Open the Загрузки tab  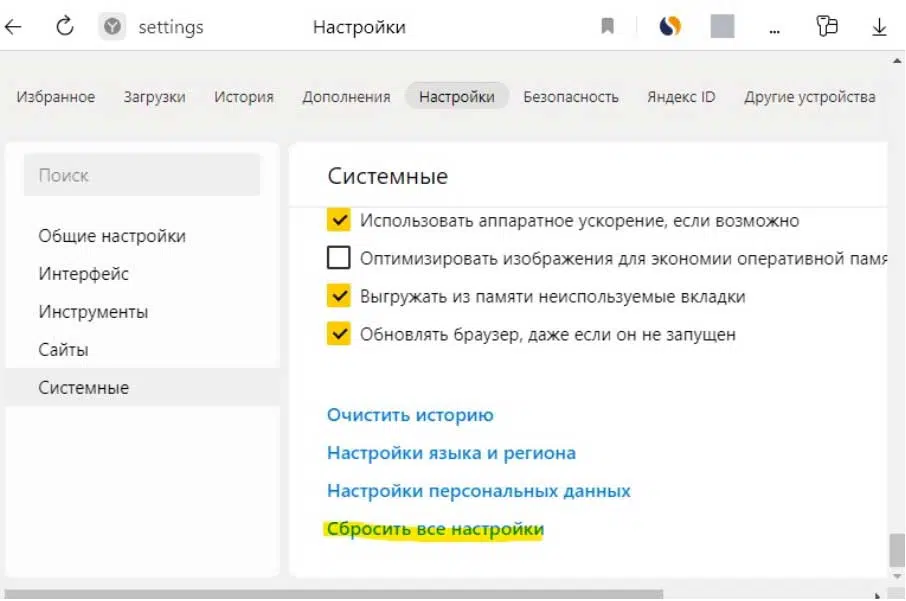(x=154, y=97)
